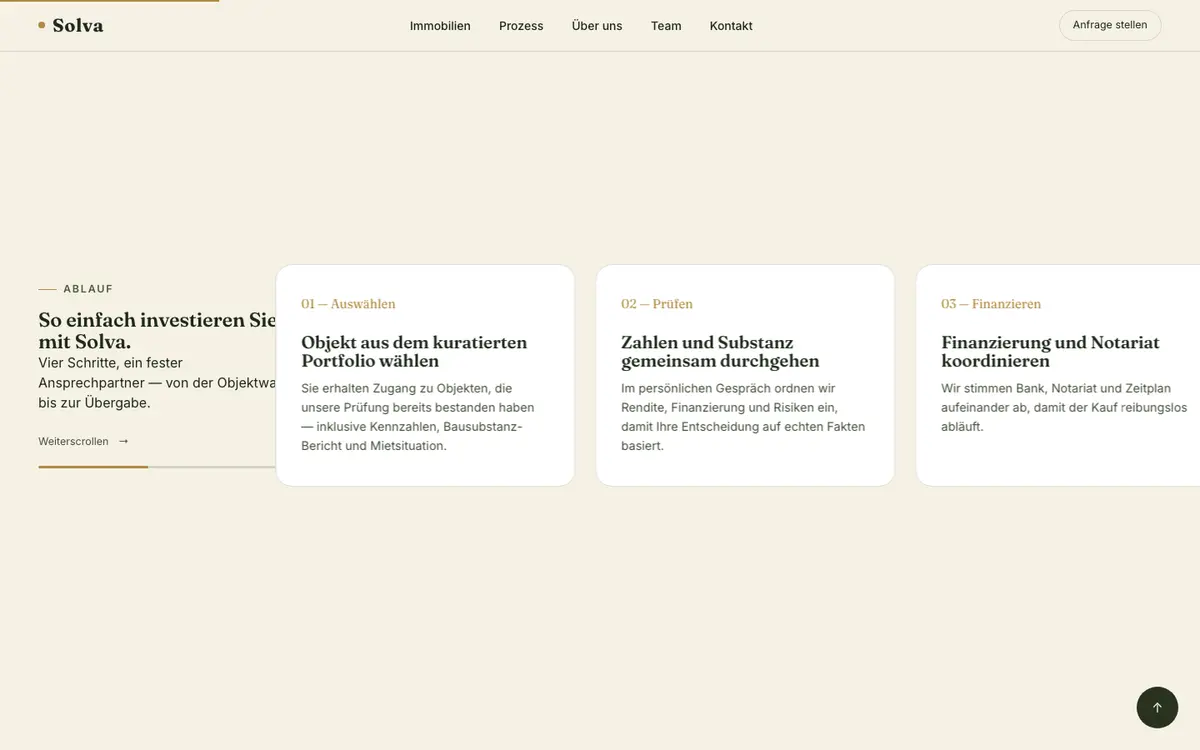1200x750 pixels.
Task: Click the arrow icon beside Weiterscrollen
Action: (123, 441)
